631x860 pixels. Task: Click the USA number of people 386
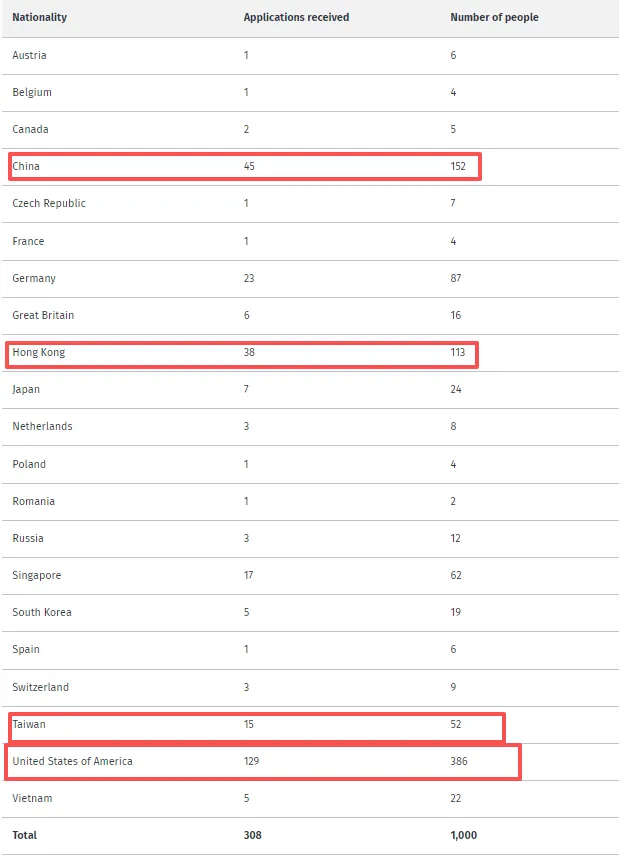[460, 762]
